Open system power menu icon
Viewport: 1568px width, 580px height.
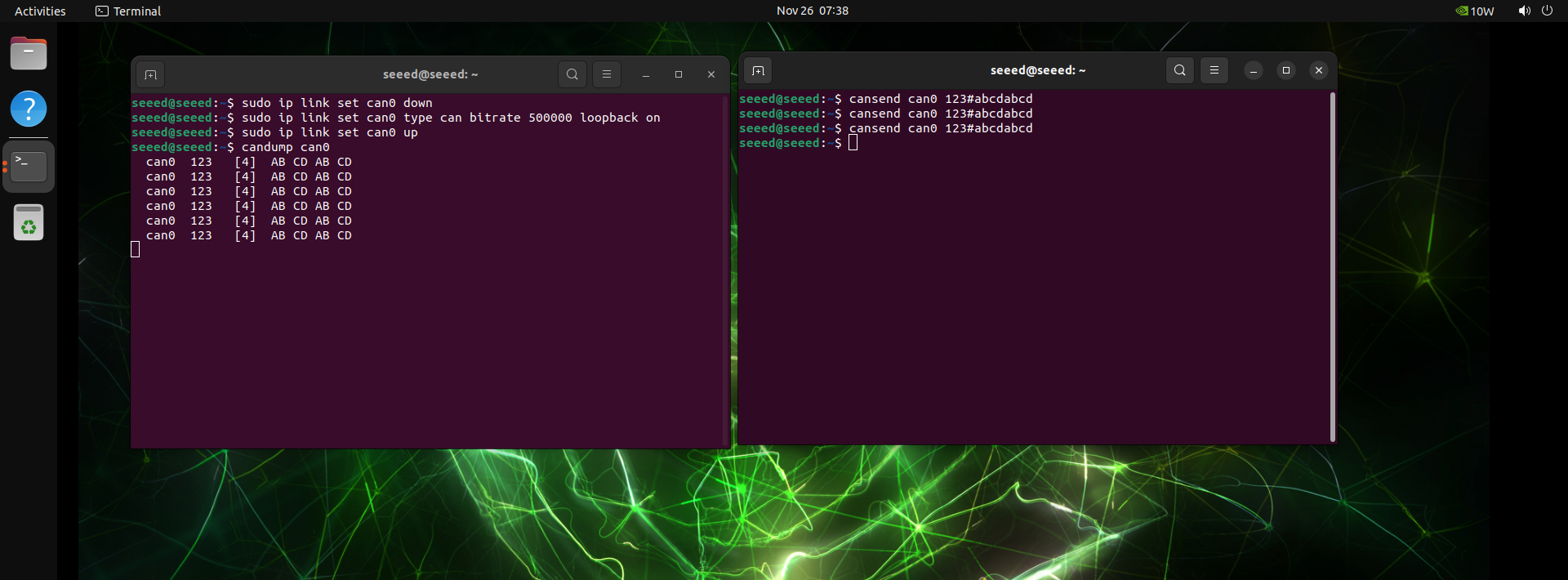click(x=1547, y=11)
